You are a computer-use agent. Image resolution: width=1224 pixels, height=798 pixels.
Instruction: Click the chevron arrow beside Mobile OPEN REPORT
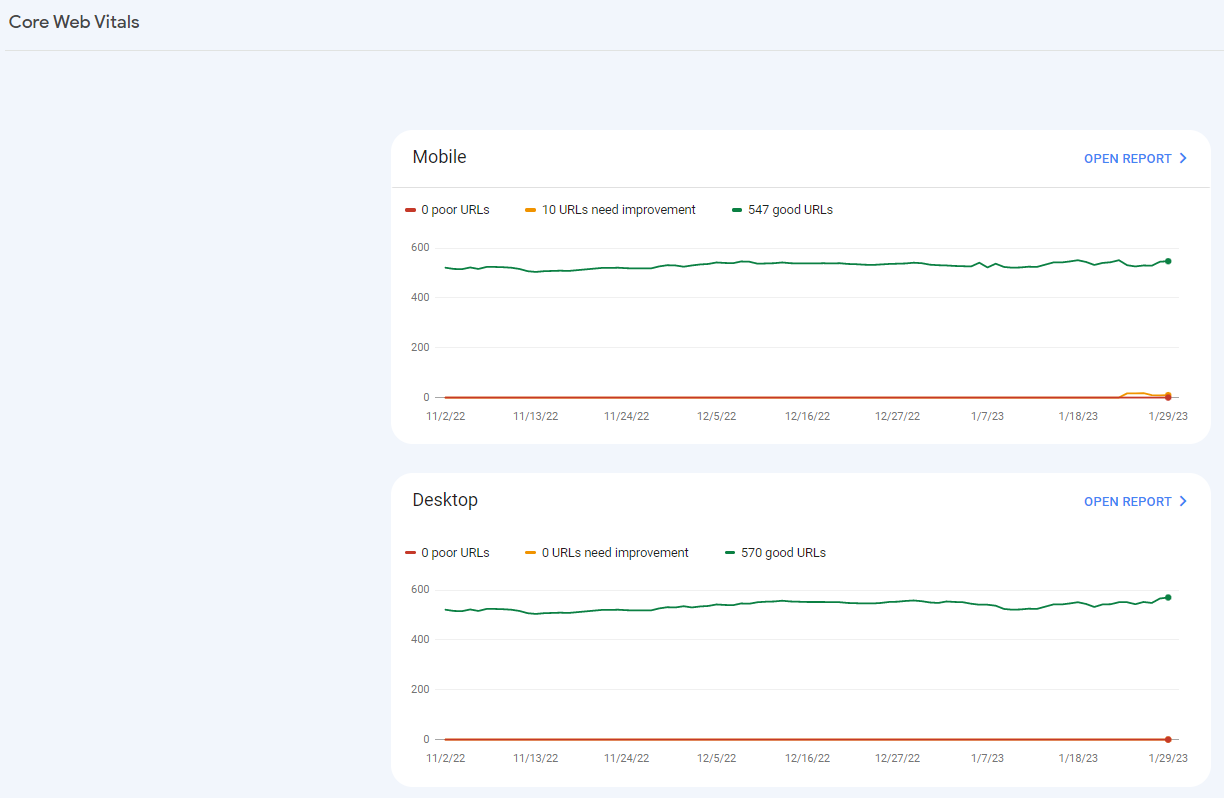[1183, 158]
